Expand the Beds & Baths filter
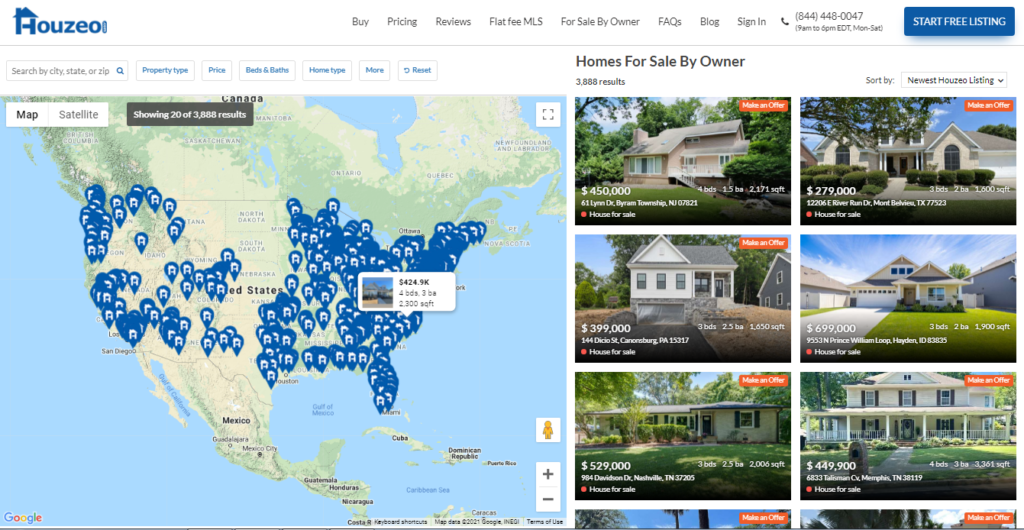The height and width of the screenshot is (530, 1024). (267, 70)
